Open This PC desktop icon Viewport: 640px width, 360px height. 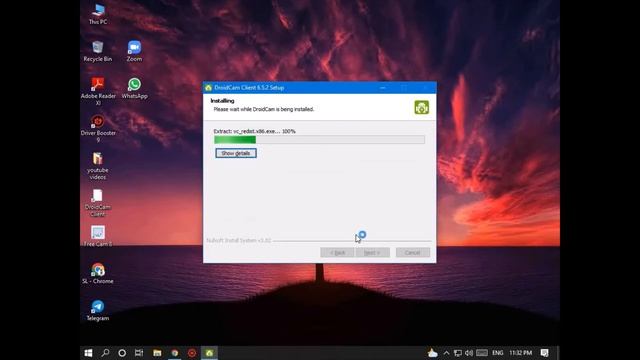click(x=98, y=14)
